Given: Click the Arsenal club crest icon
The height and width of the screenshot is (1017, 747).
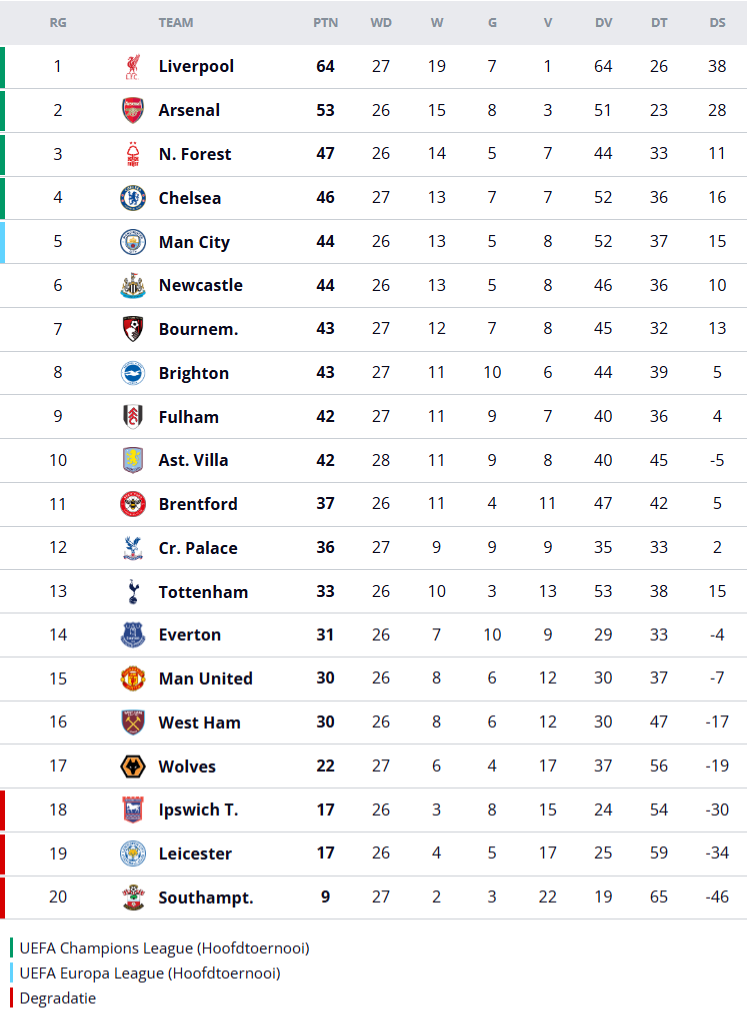Looking at the screenshot, I should (132, 110).
